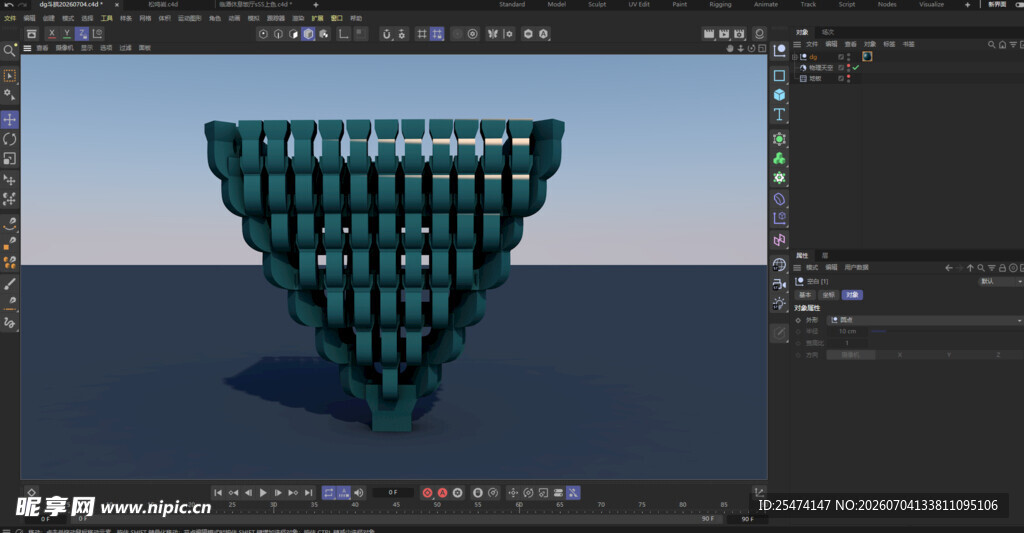Select the Rotate tool in left toolbar

coord(10,139)
